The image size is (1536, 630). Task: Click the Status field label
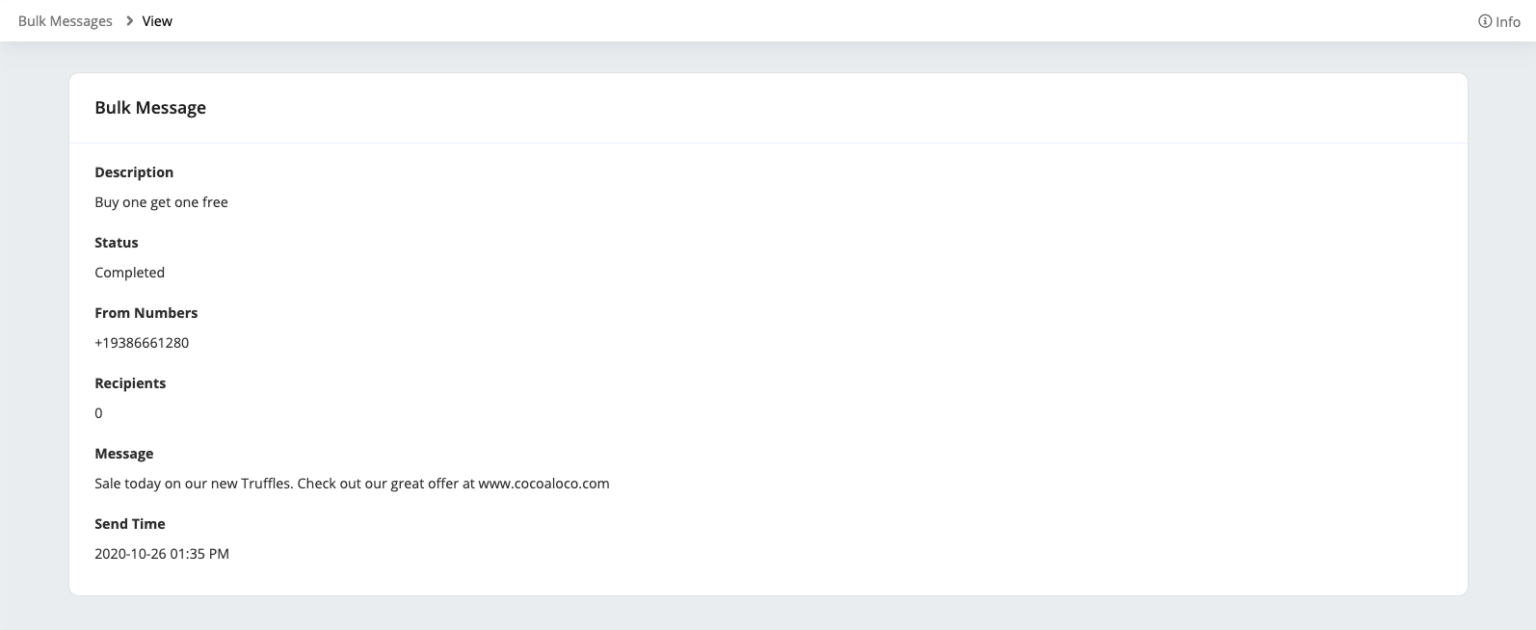tap(116, 242)
